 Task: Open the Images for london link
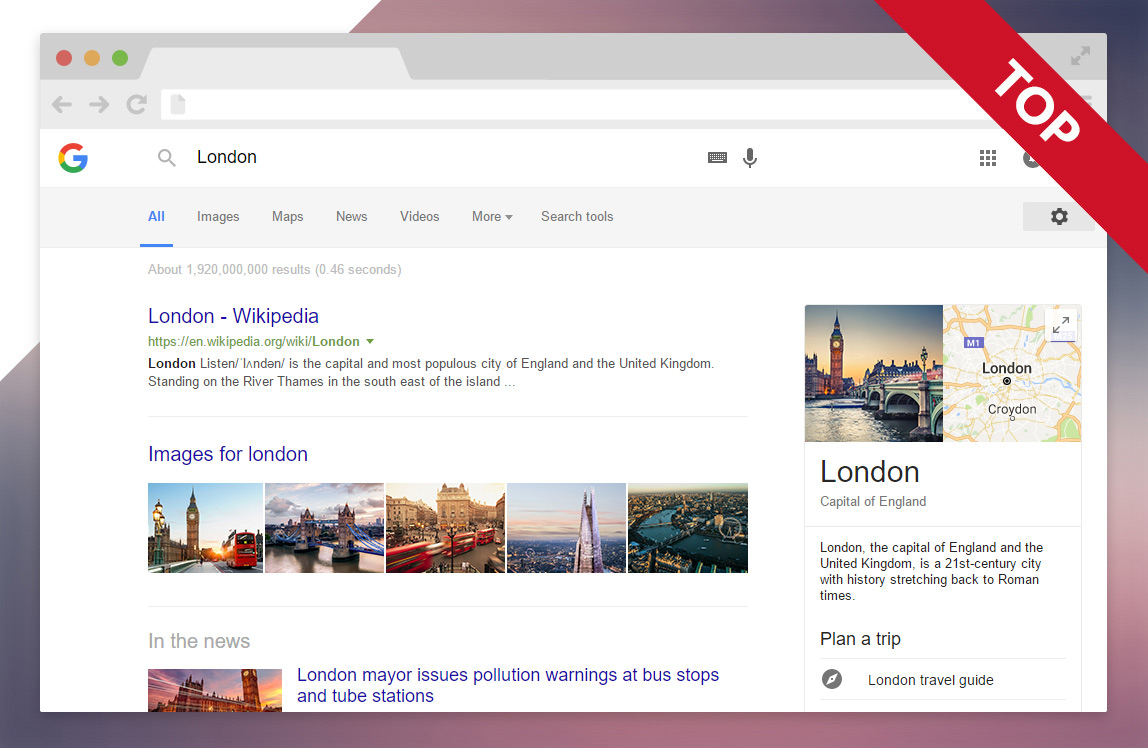click(228, 454)
